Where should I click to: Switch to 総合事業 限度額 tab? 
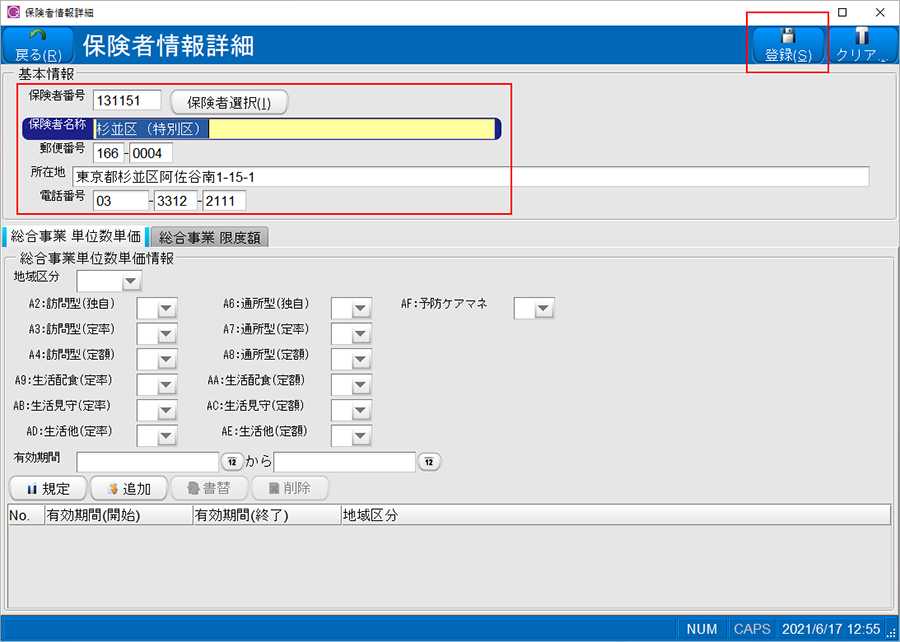[209, 237]
